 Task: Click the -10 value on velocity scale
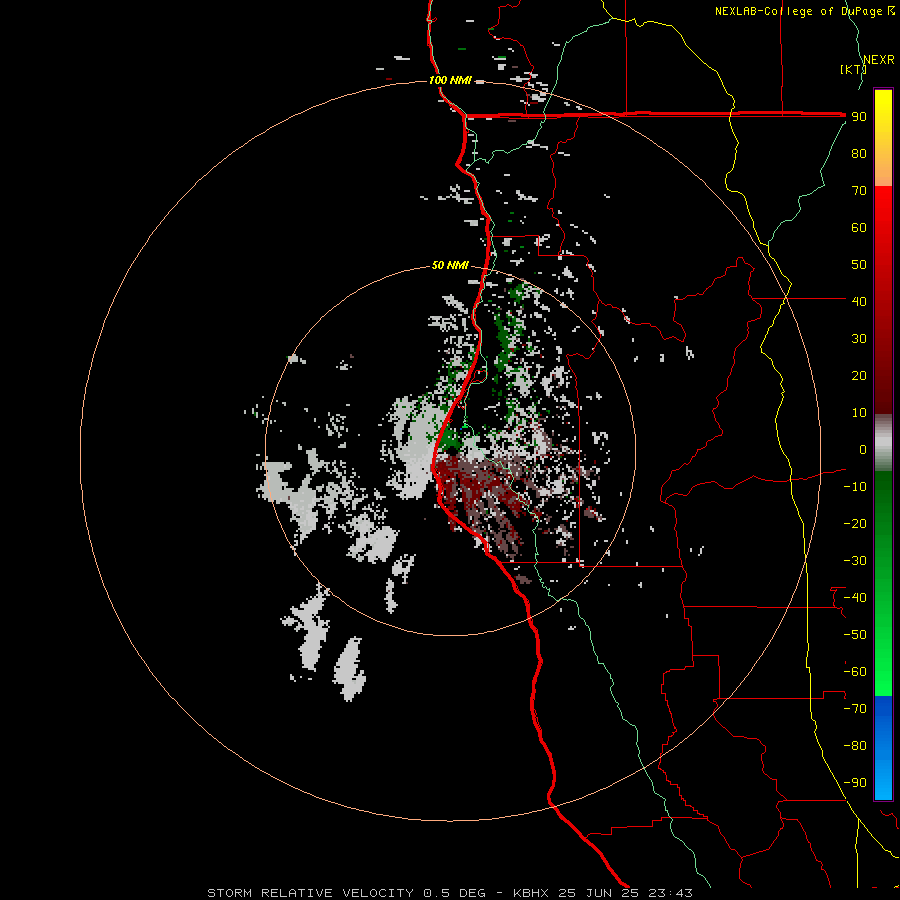pyautogui.click(x=855, y=487)
